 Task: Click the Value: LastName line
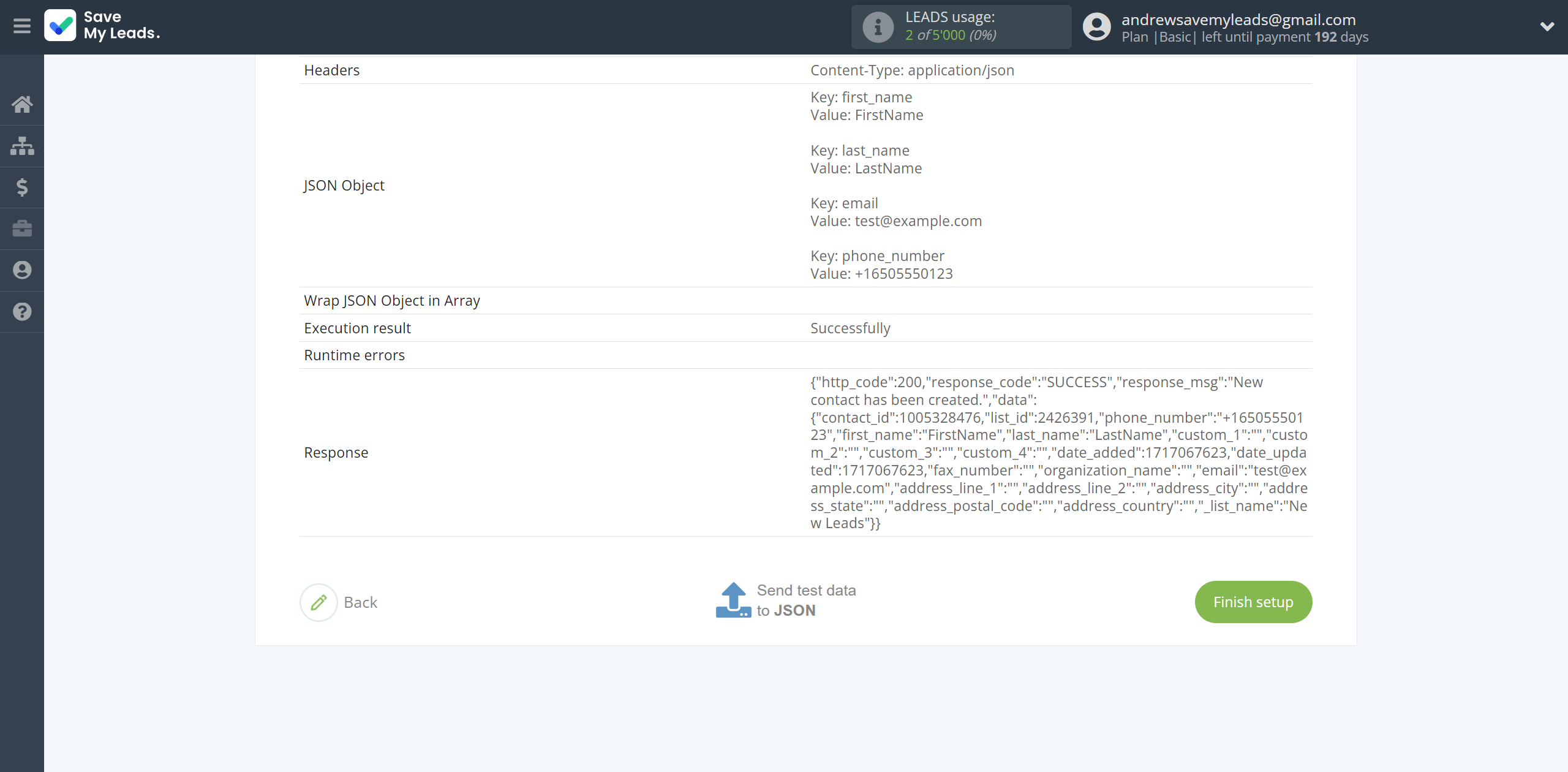[866, 168]
